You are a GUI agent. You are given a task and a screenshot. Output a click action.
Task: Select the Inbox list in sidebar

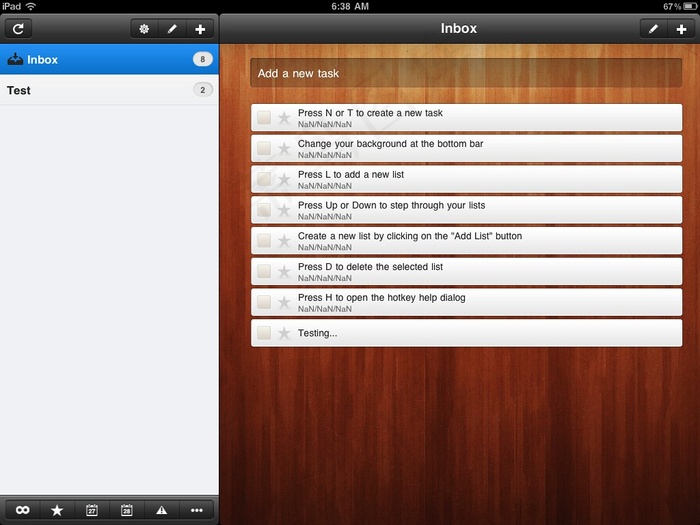tap(109, 59)
